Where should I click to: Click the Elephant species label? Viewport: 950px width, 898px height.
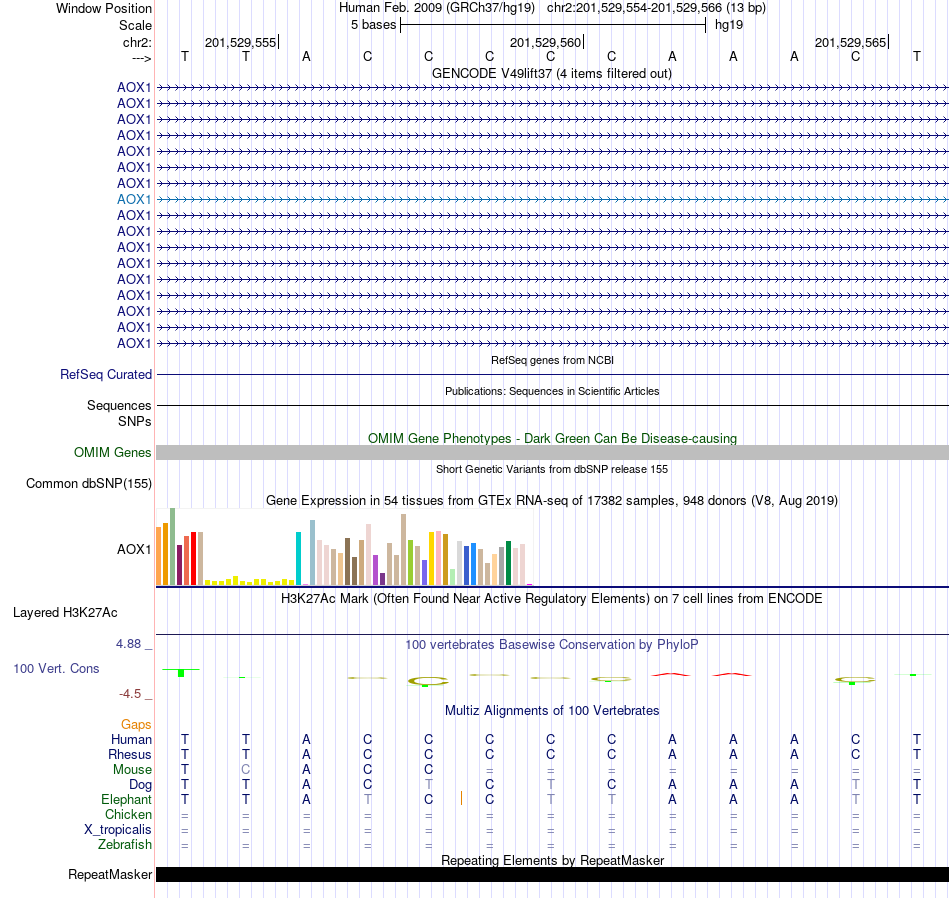click(x=127, y=800)
